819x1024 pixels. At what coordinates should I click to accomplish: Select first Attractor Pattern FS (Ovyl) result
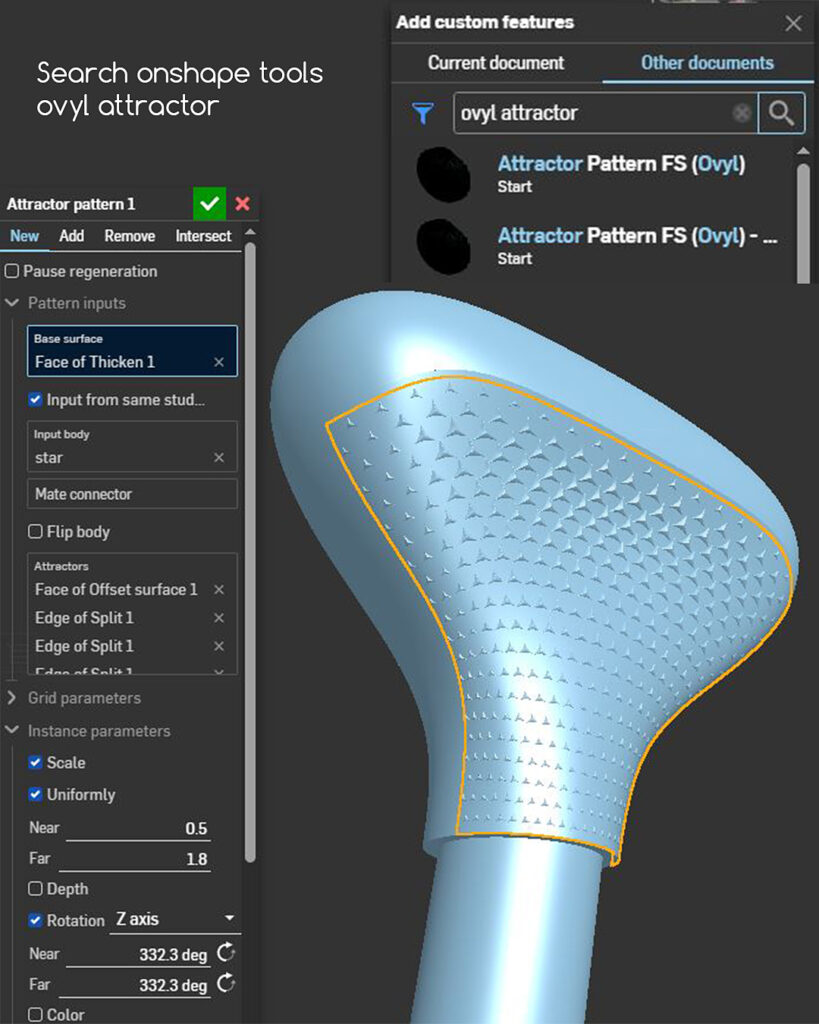click(620, 164)
